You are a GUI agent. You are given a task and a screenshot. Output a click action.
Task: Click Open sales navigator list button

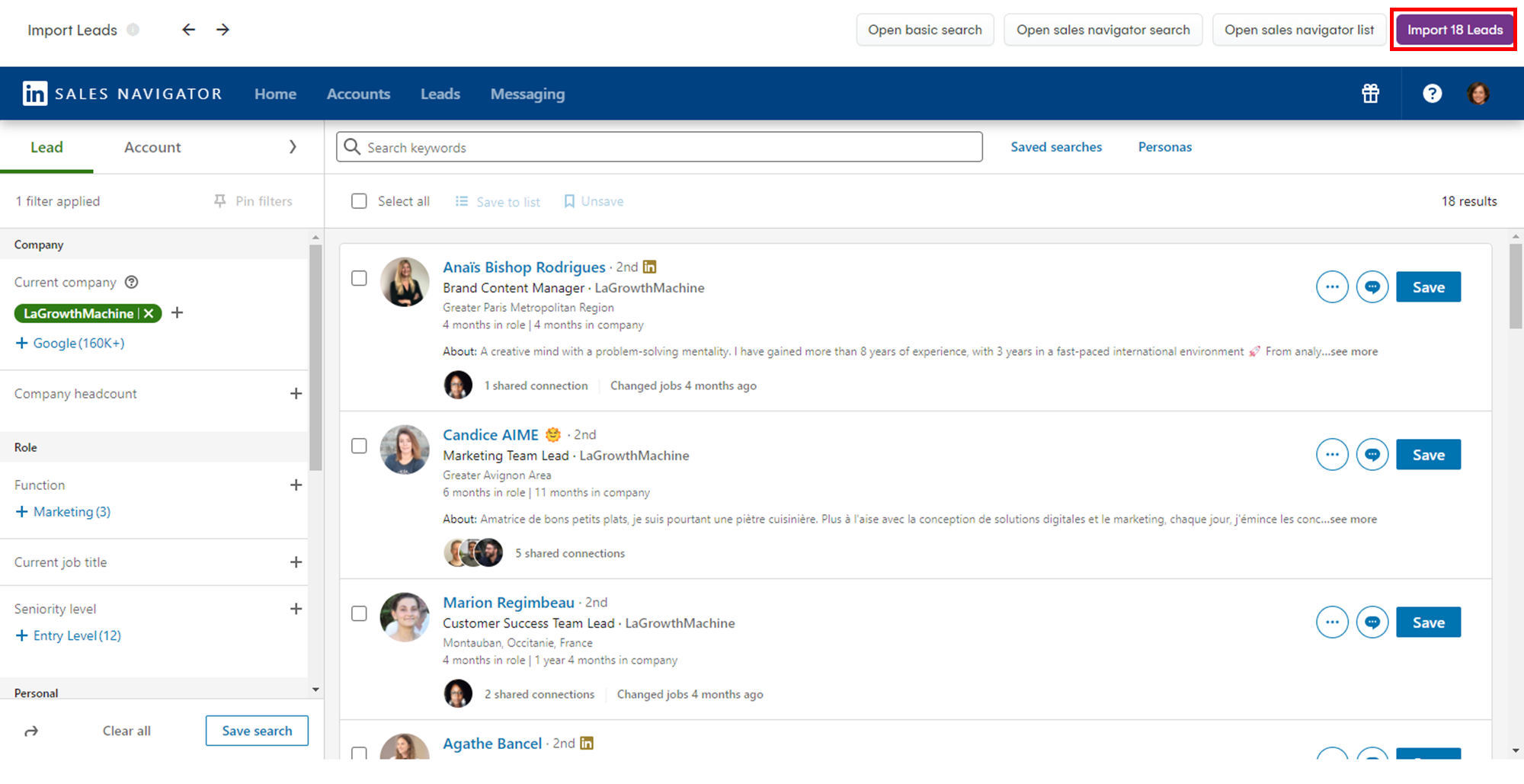(x=1299, y=30)
